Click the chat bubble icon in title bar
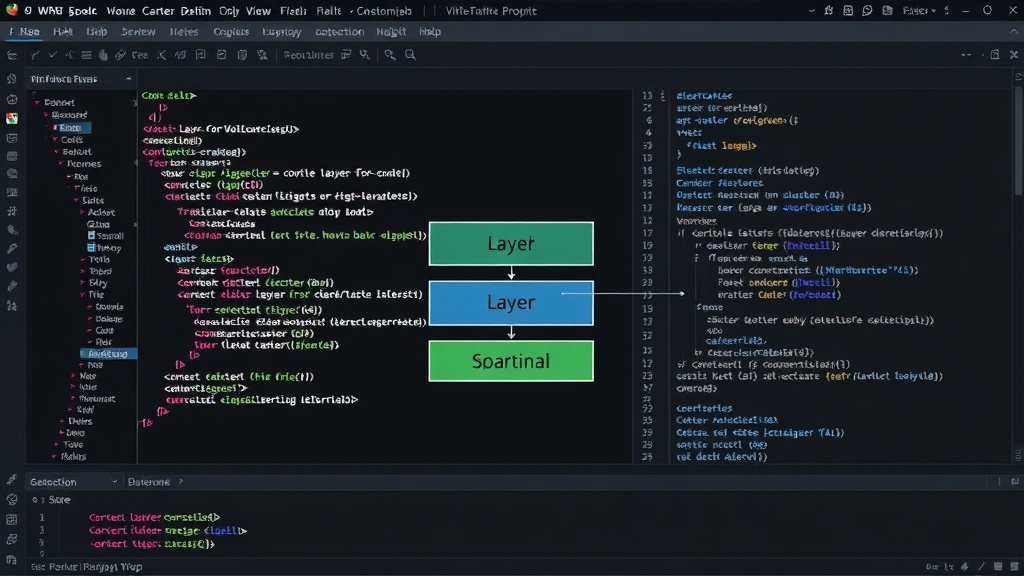Screen dimensions: 1024x576 867,10
